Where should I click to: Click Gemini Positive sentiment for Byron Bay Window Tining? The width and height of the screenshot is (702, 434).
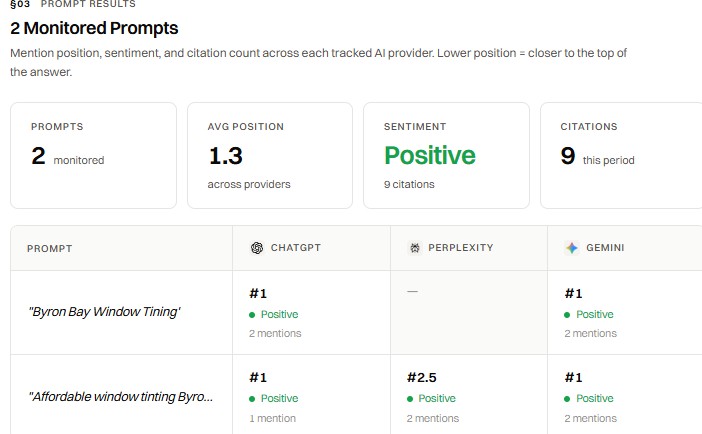(589, 314)
